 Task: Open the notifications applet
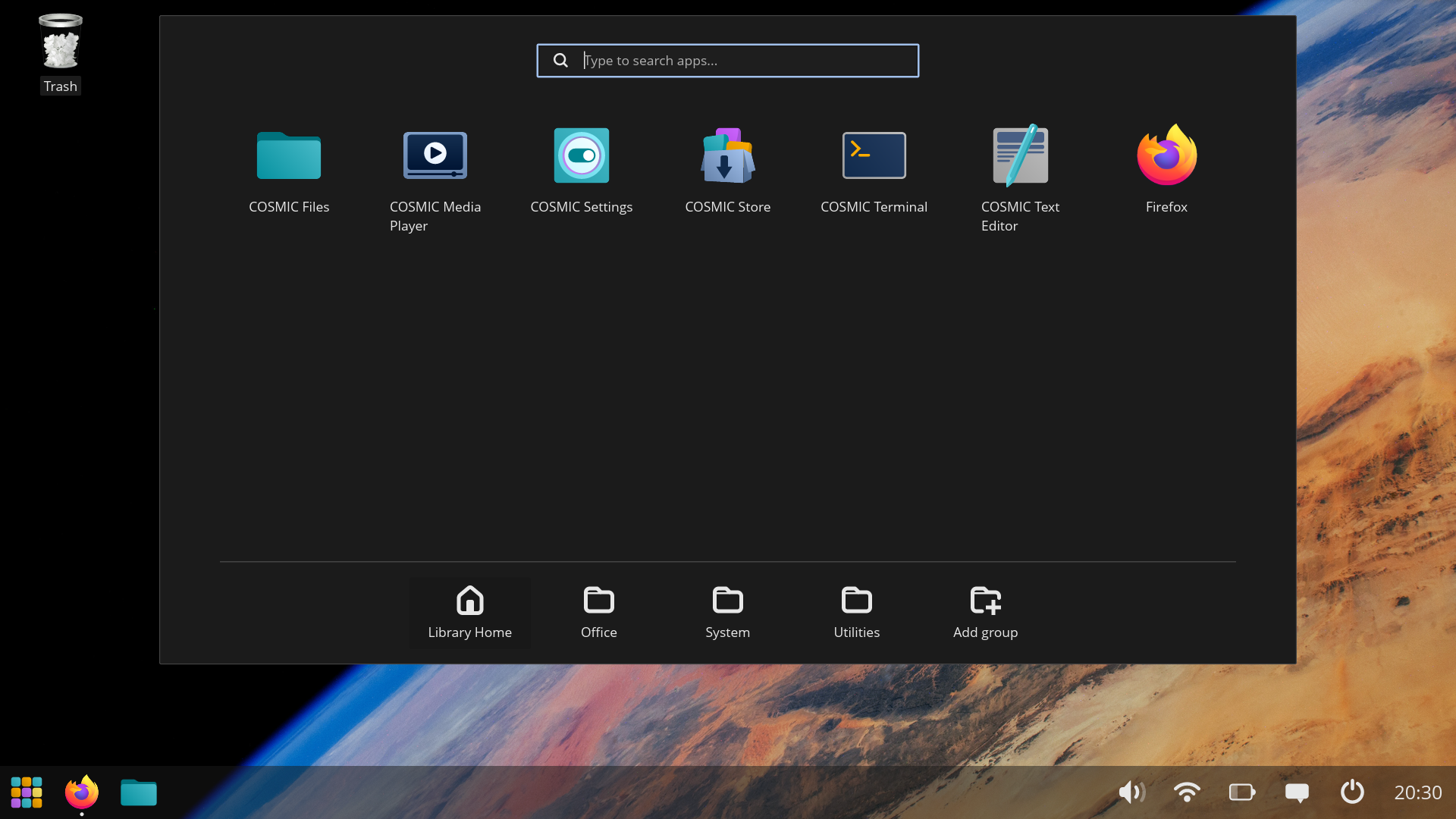click(1297, 793)
